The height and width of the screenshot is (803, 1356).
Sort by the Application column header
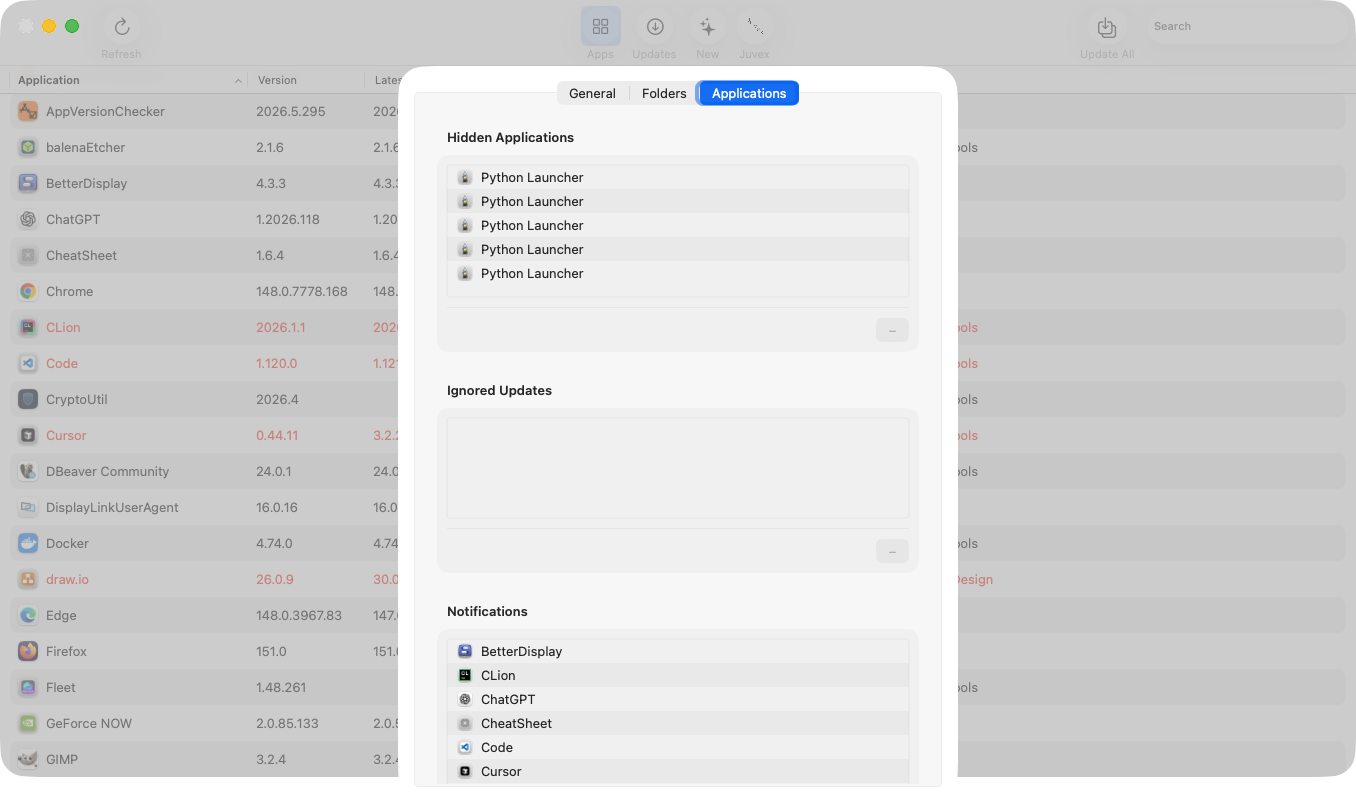pyautogui.click(x=128, y=80)
